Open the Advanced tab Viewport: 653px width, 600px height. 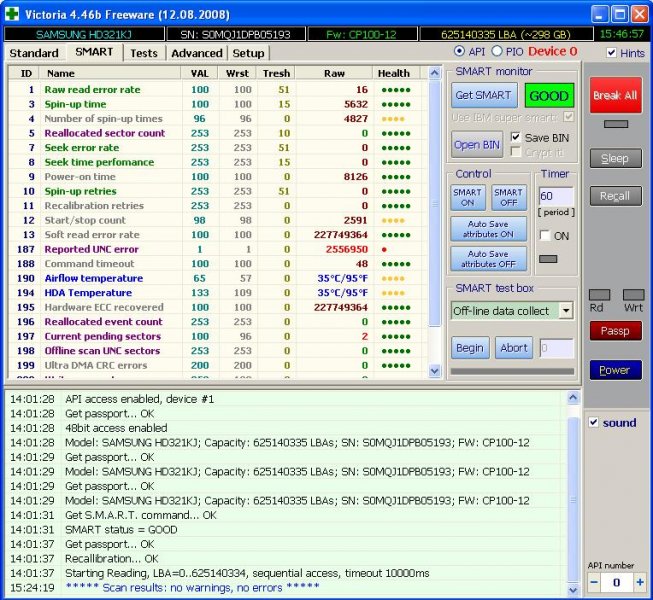coord(197,52)
